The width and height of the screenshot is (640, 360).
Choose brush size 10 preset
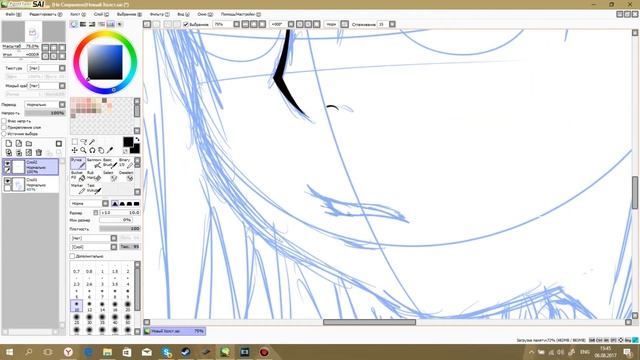(x=76, y=306)
